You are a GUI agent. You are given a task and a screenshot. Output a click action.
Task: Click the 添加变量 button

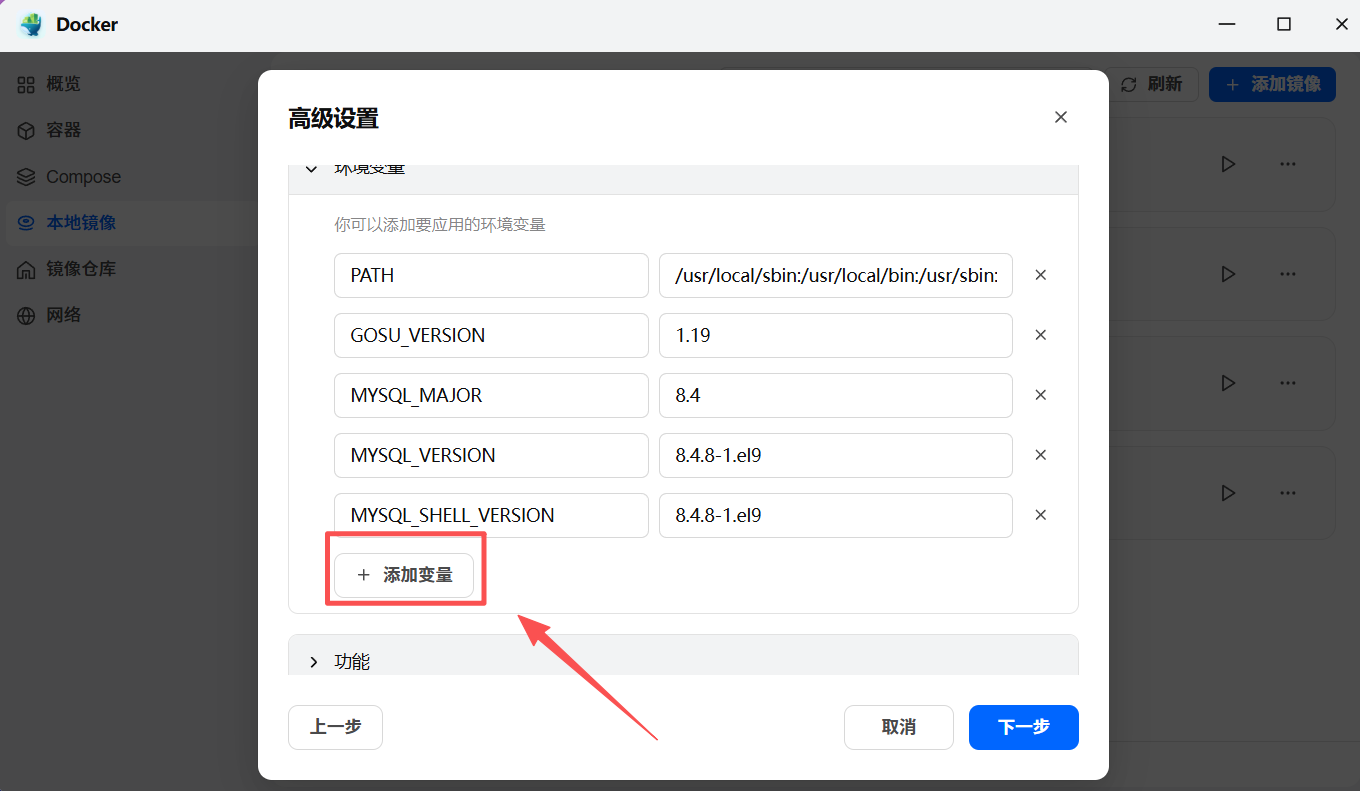[x=404, y=575]
